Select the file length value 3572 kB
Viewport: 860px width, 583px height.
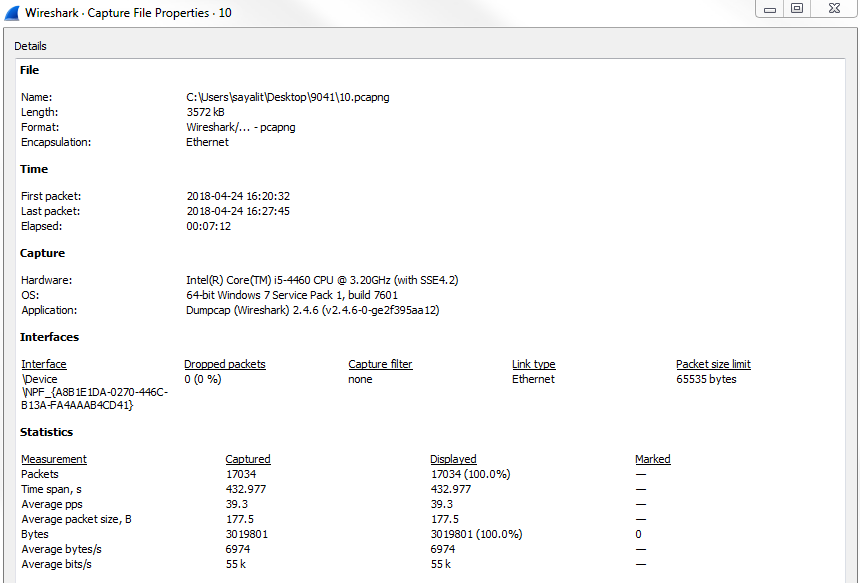[x=205, y=112]
